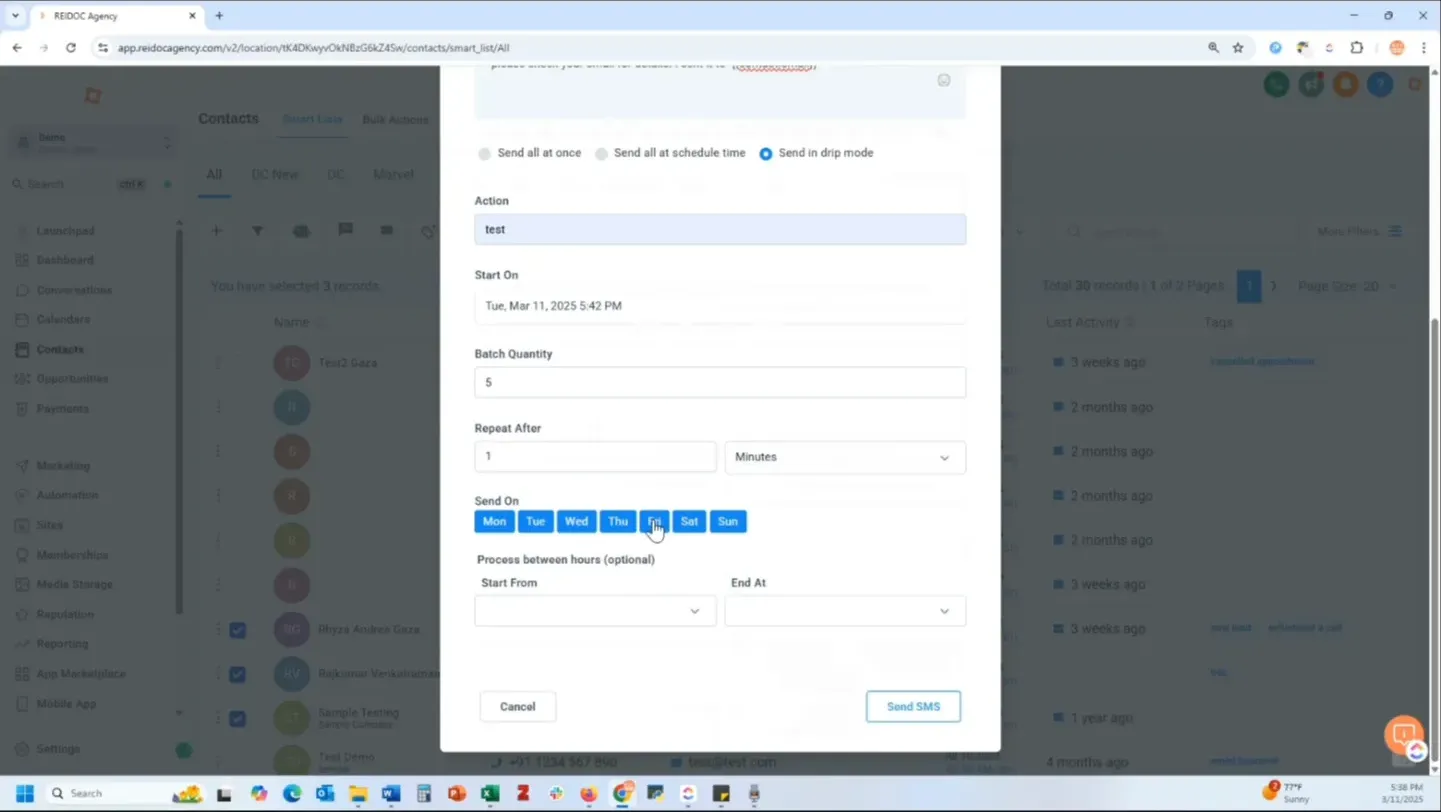Open Conversations in the sidebar
Image resolution: width=1441 pixels, height=812 pixels.
click(74, 290)
